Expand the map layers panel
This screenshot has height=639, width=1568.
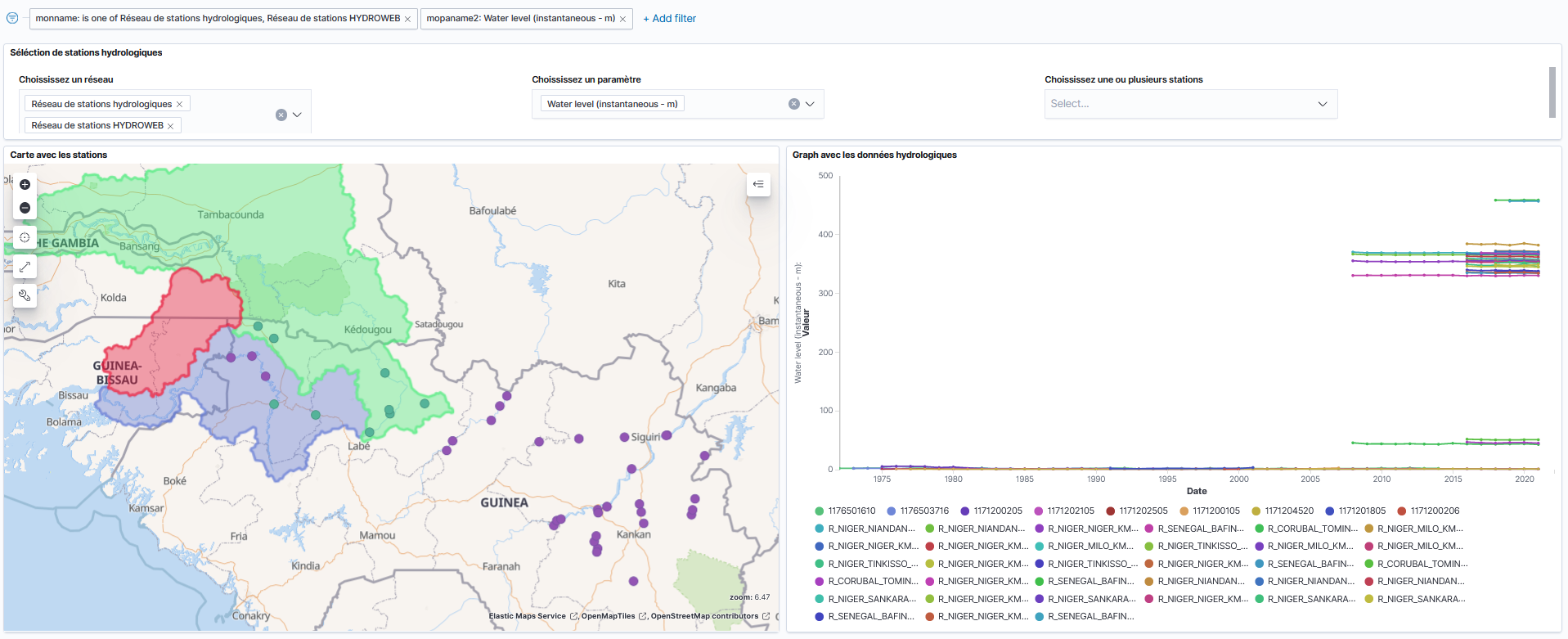(758, 184)
